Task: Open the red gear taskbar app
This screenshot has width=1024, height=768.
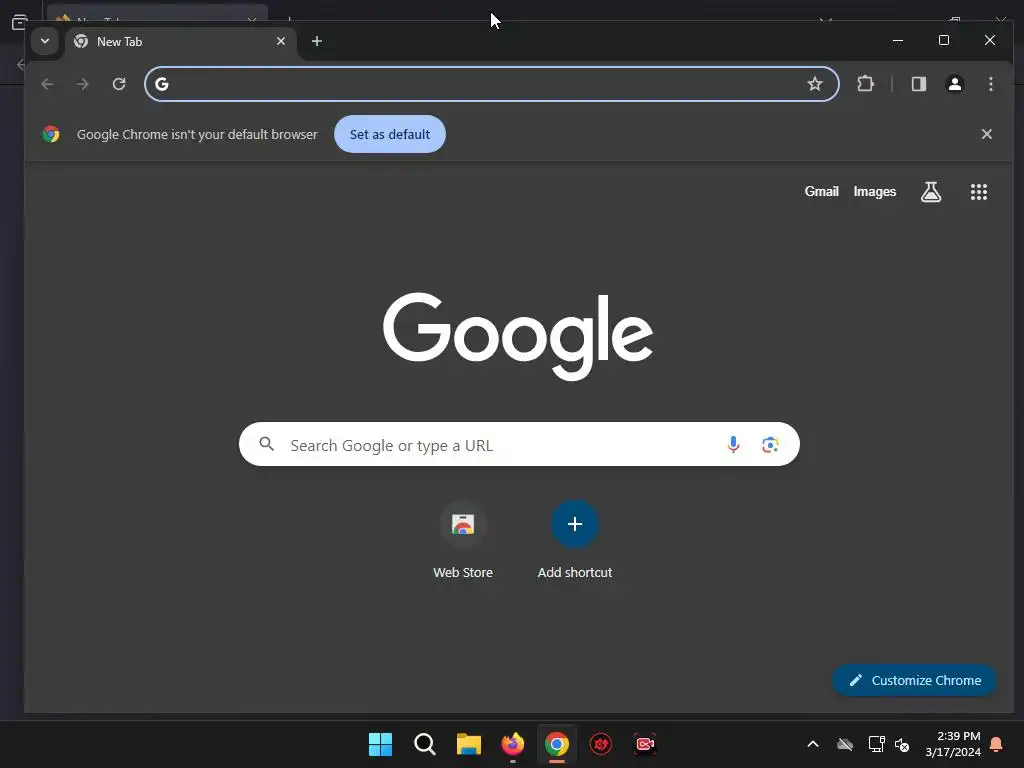Action: point(601,744)
